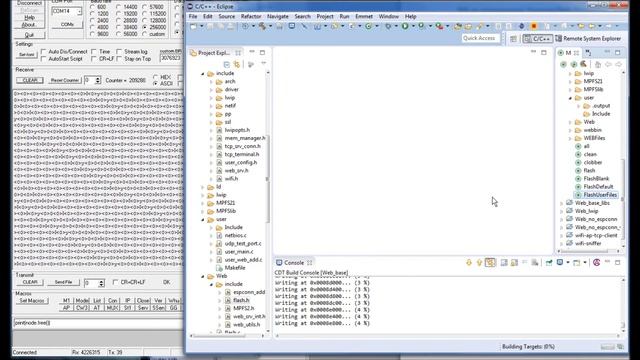
Task: Enable the Stay on Top checkbox
Action: tap(119, 59)
